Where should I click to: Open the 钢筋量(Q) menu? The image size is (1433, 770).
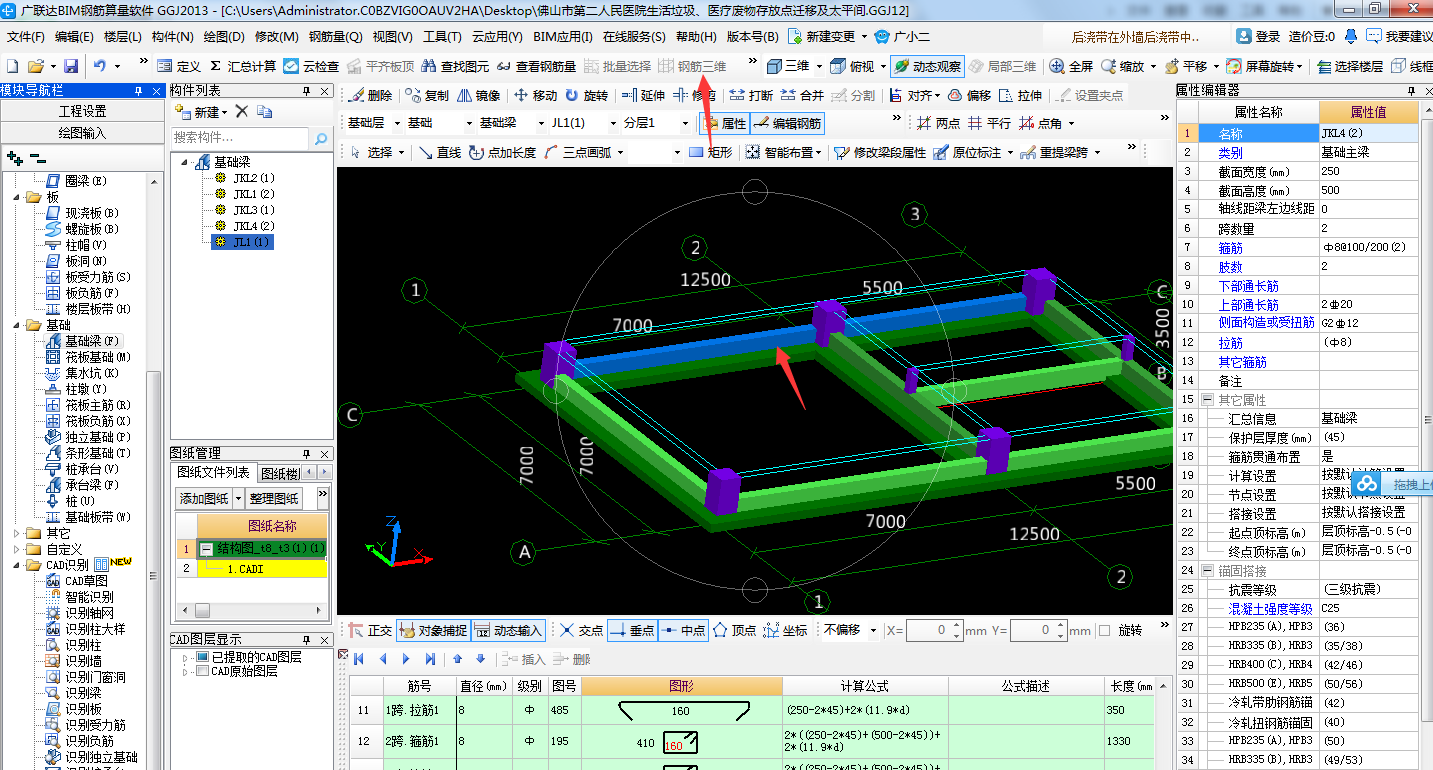point(335,37)
